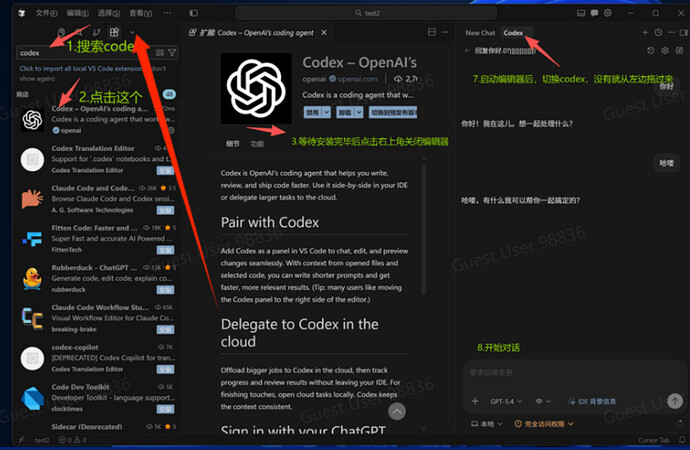
Task: Toggle the panel layout icon in title bar
Action: (581, 13)
